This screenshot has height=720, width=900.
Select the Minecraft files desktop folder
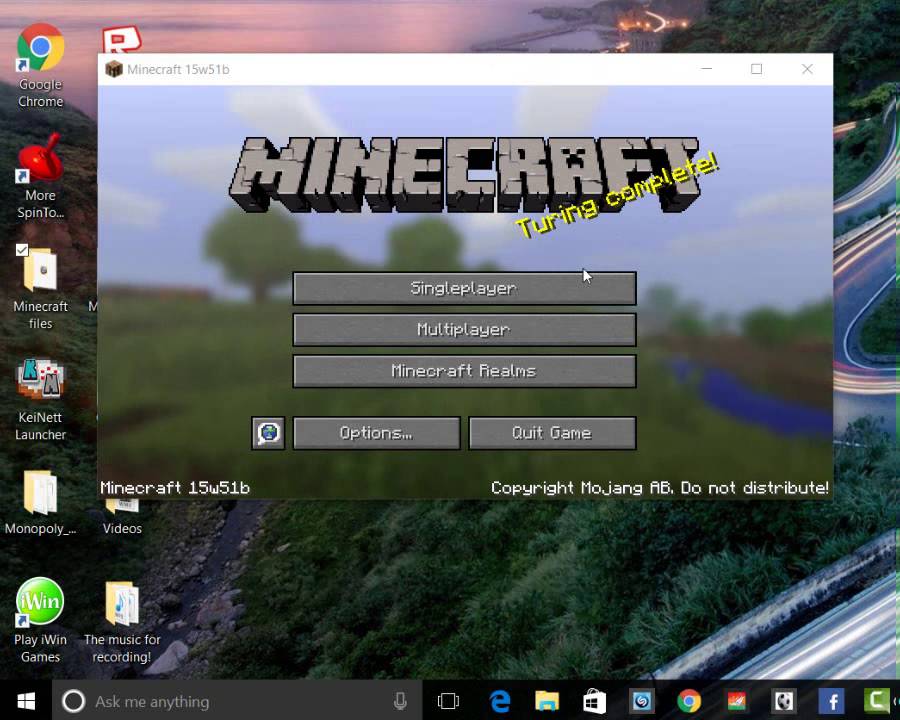40,287
